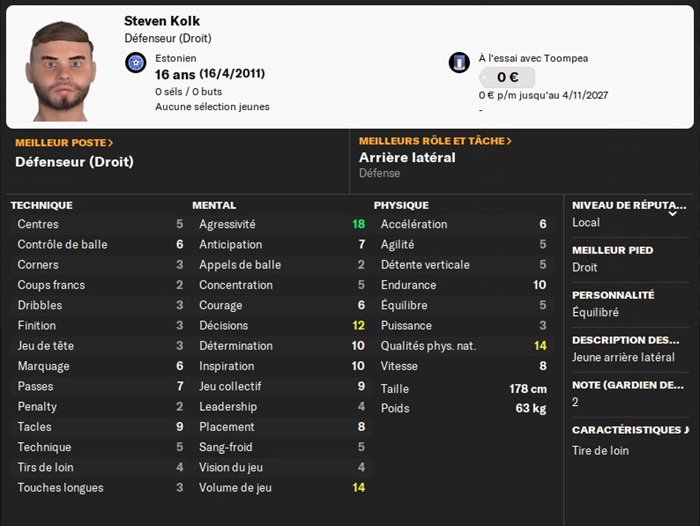Click the Jeune arrière latéral description
700x526 pixels.
point(623,357)
